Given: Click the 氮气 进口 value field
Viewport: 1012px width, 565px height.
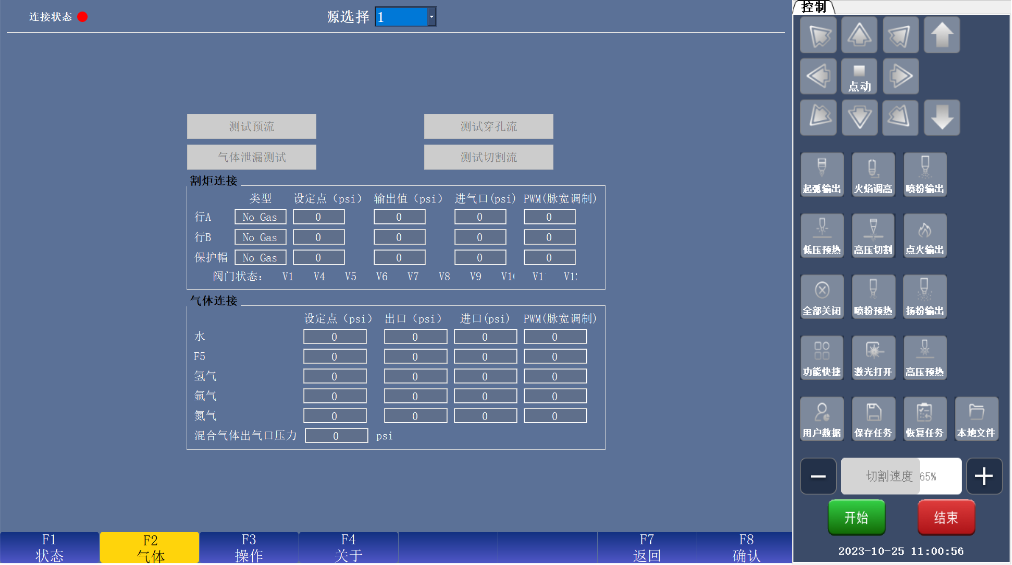Looking at the screenshot, I should pyautogui.click(x=485, y=416).
